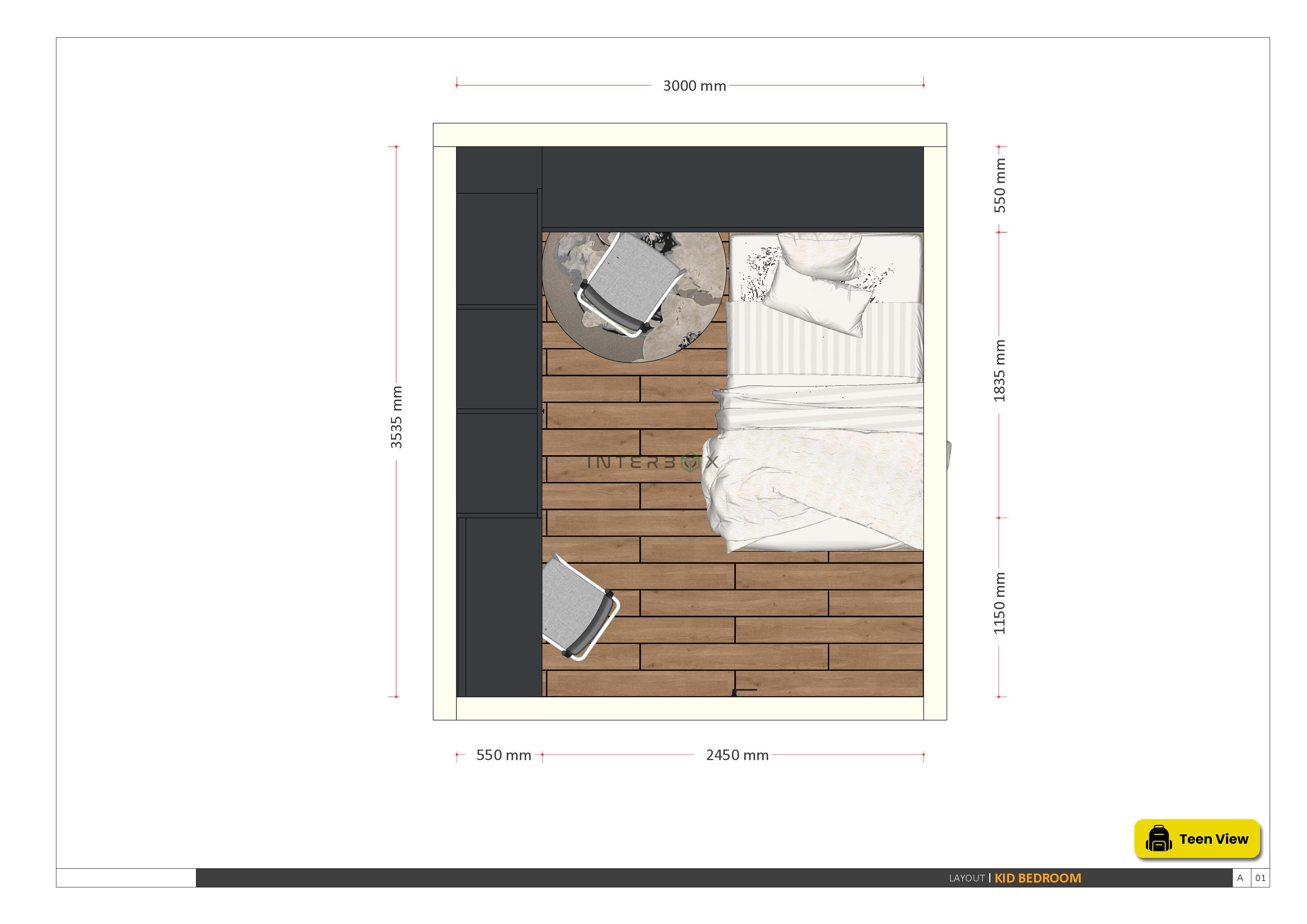Click the Teen View button

[x=1197, y=838]
